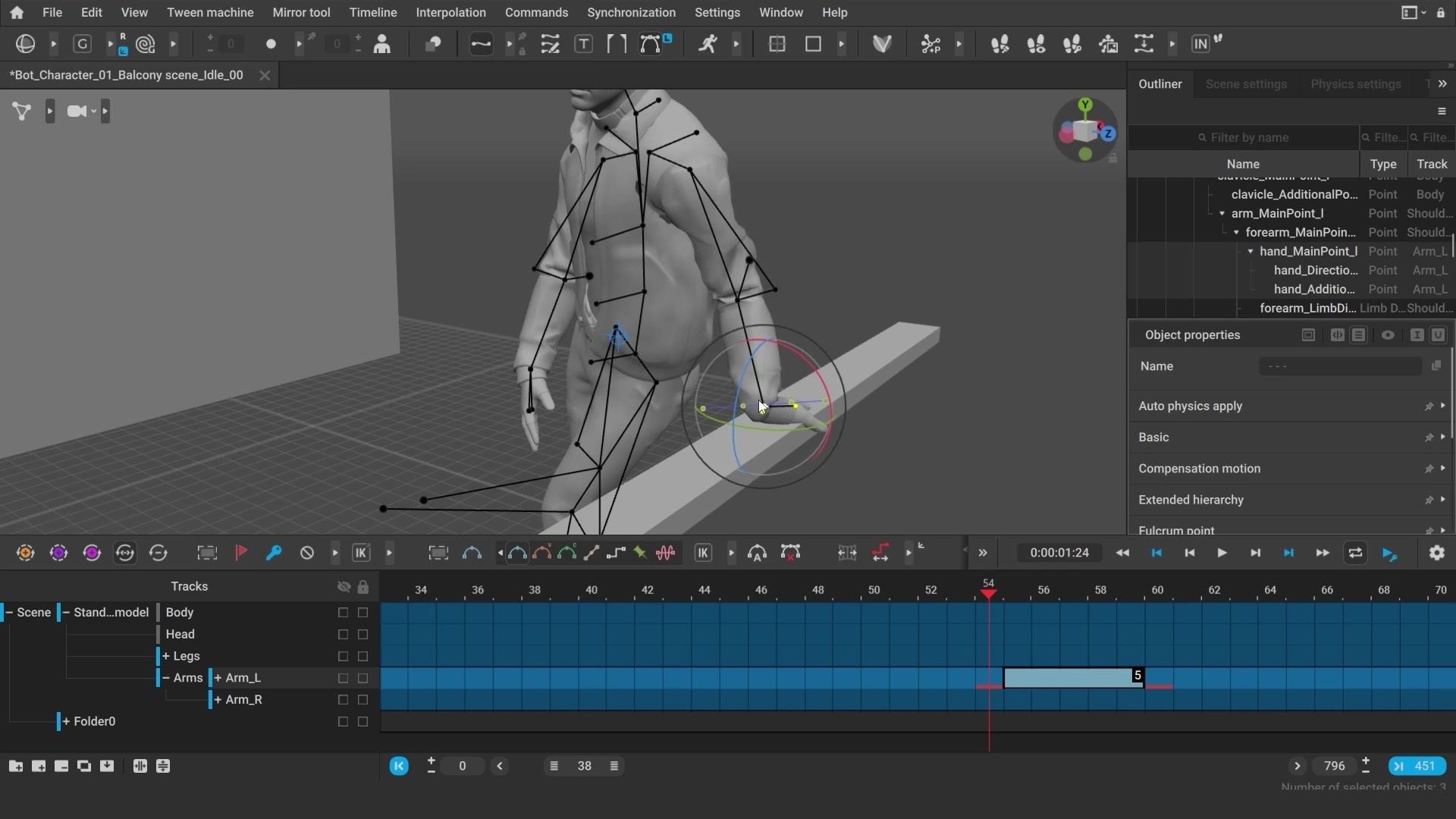Click the T text icon in the top toolbar
The height and width of the screenshot is (819, 1456).
583,44
